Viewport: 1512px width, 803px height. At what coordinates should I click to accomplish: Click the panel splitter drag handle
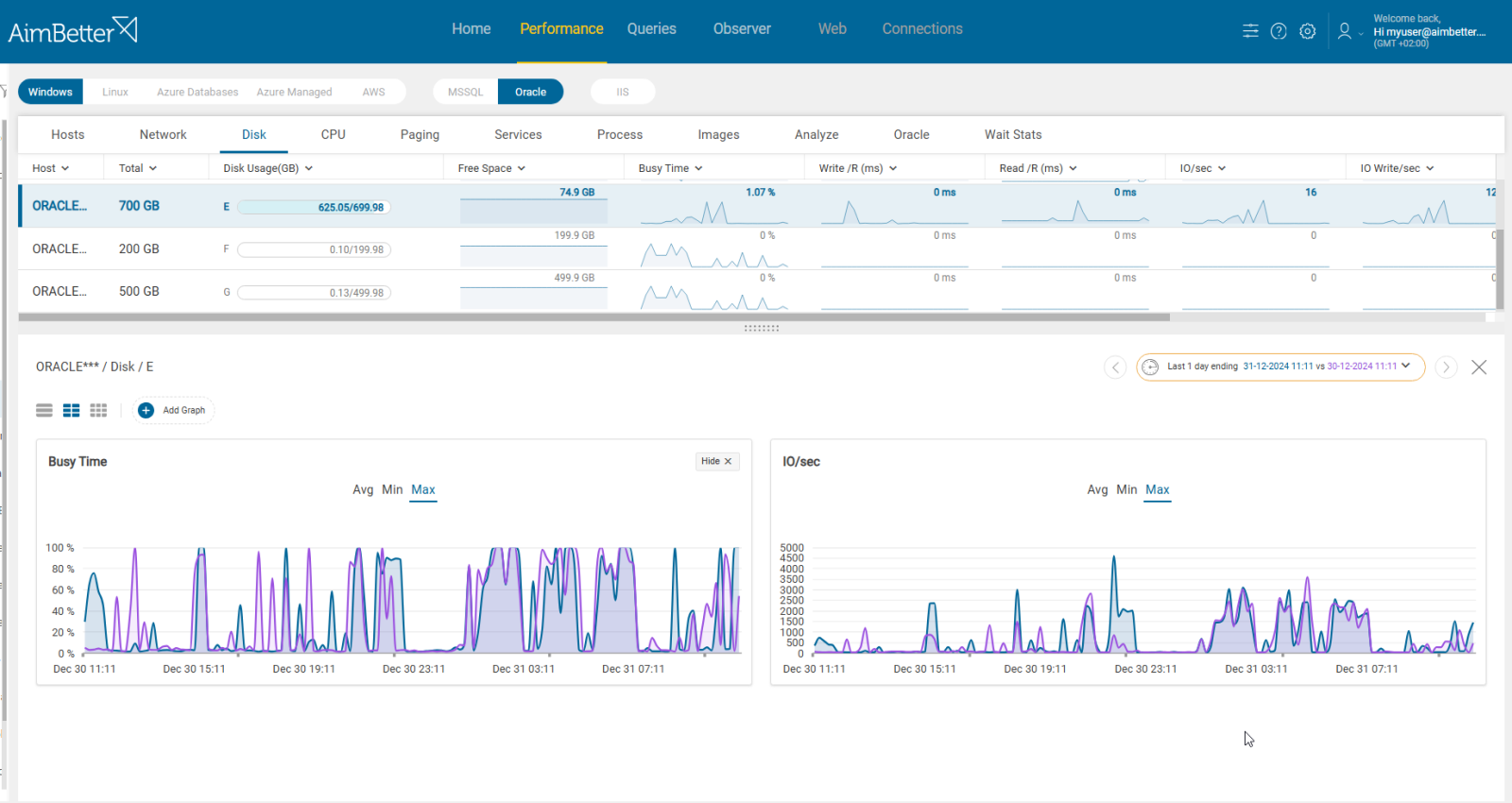(761, 328)
